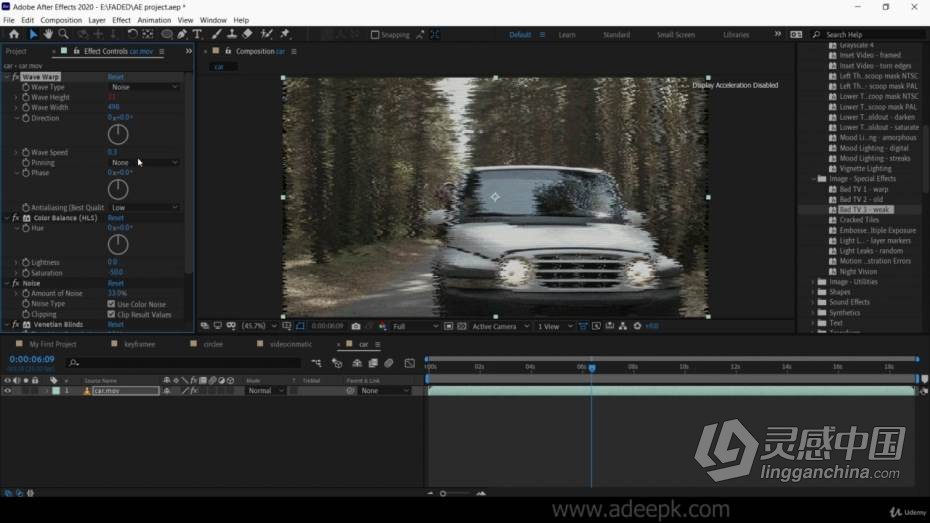Click the Search Help input field
Viewport: 930px width, 523px height.
pos(873,35)
